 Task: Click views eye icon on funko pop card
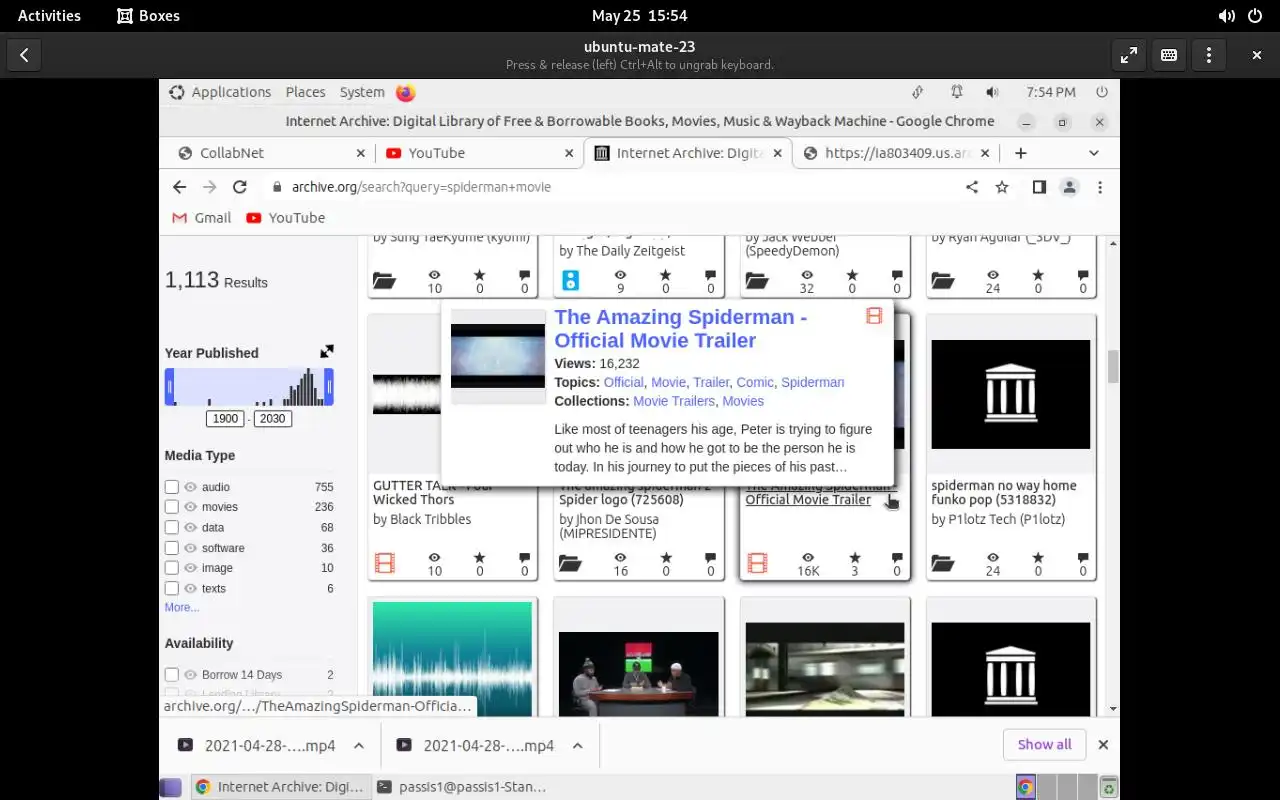pyautogui.click(x=992, y=557)
